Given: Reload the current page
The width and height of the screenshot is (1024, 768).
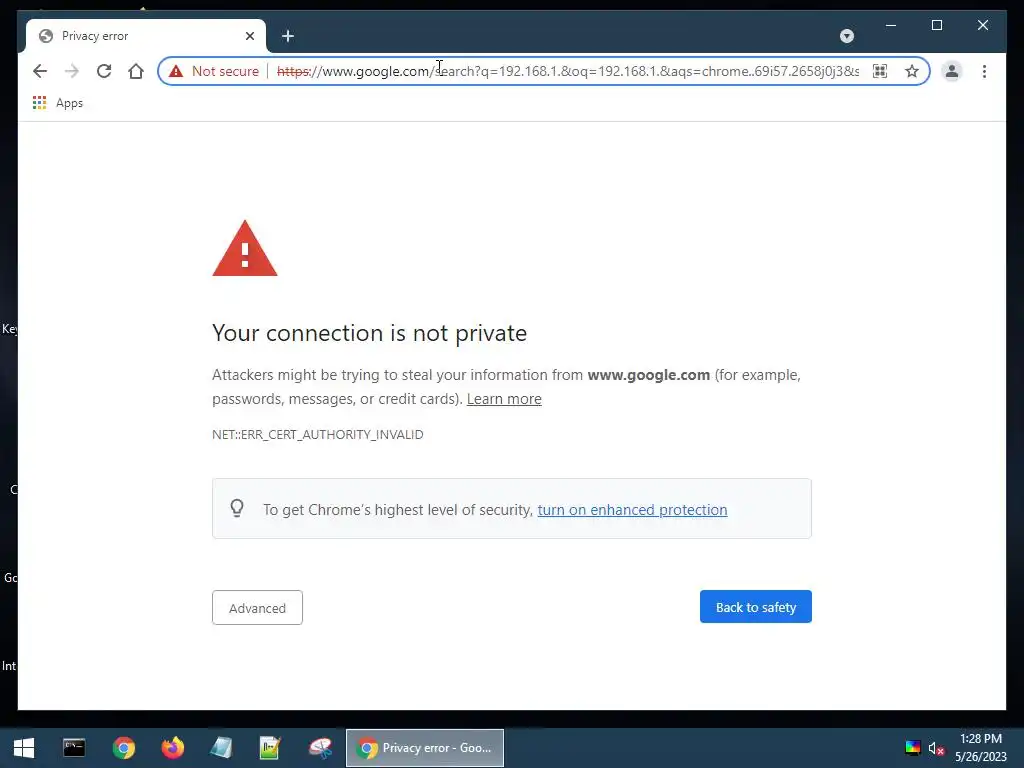Looking at the screenshot, I should click(x=104, y=71).
